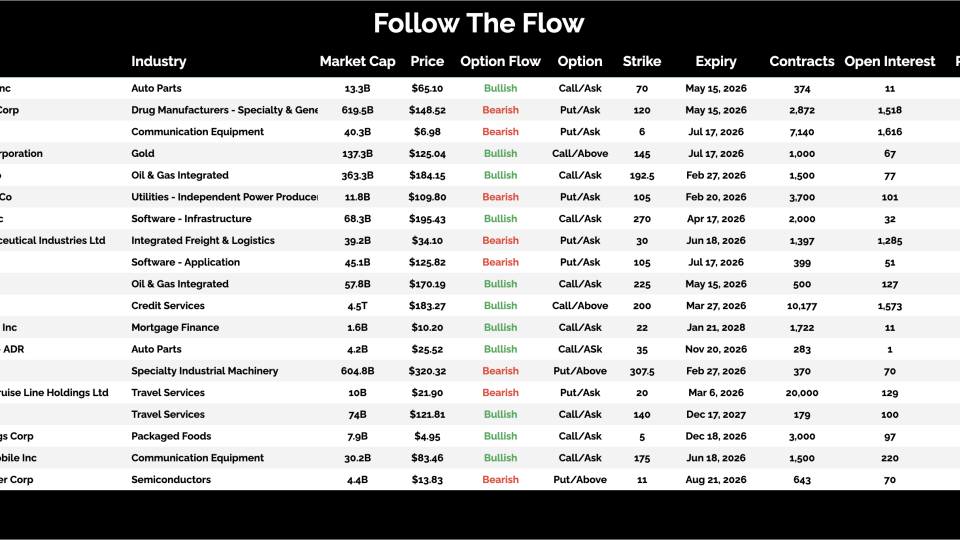
Task: Select the Open Interest column header
Action: [x=890, y=61]
